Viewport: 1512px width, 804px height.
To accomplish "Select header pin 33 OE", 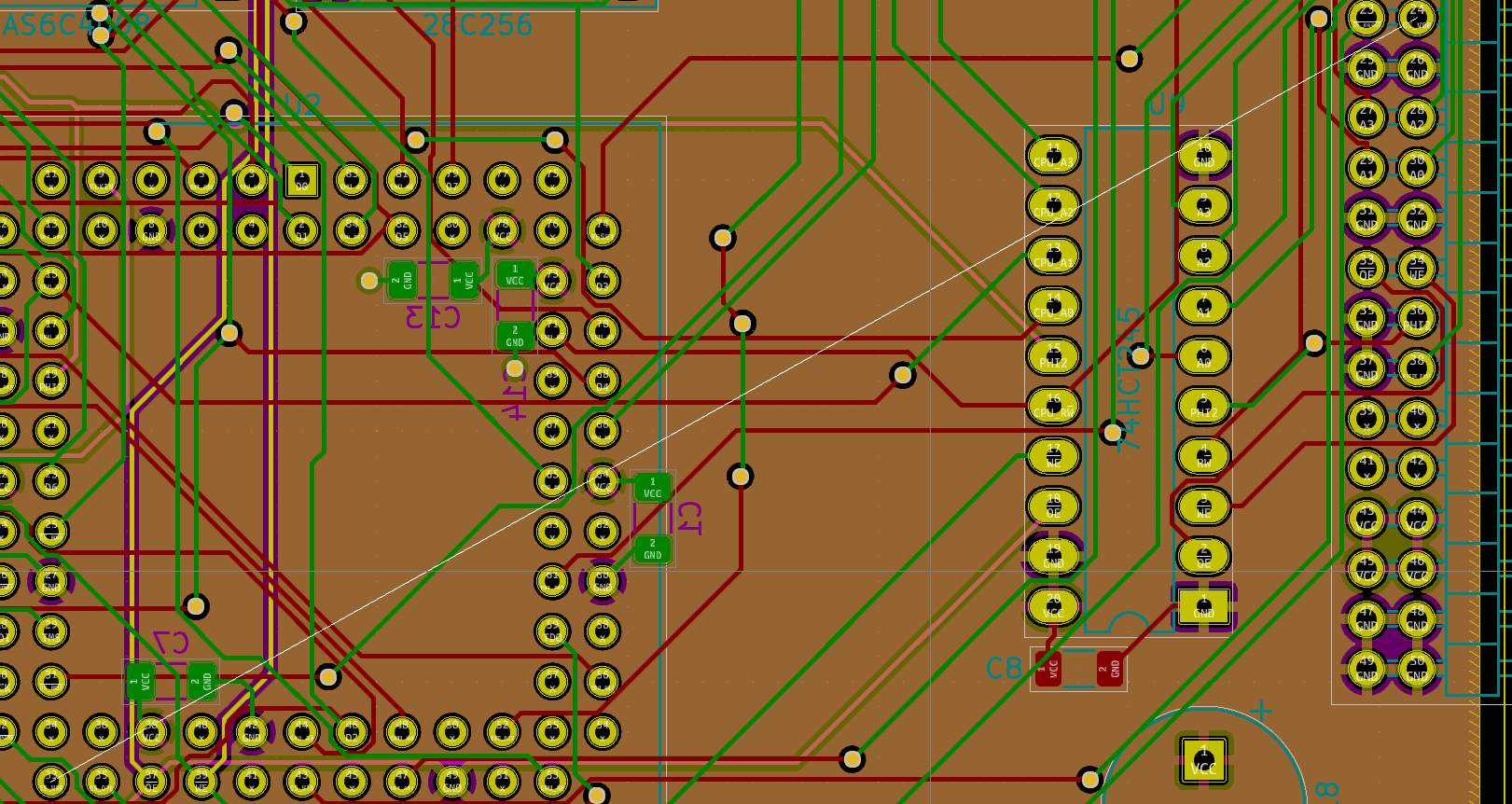I will [1366, 268].
